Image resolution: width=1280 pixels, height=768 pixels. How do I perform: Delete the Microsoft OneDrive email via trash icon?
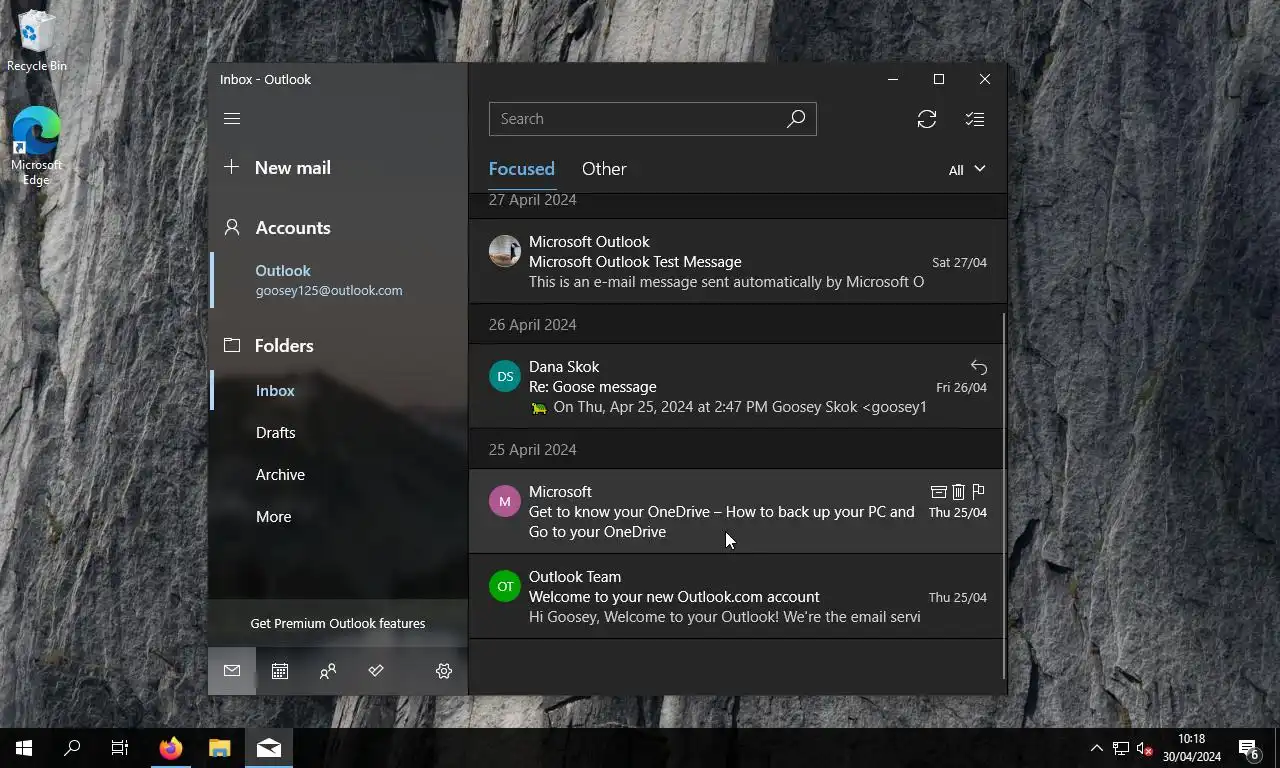[x=958, y=492]
